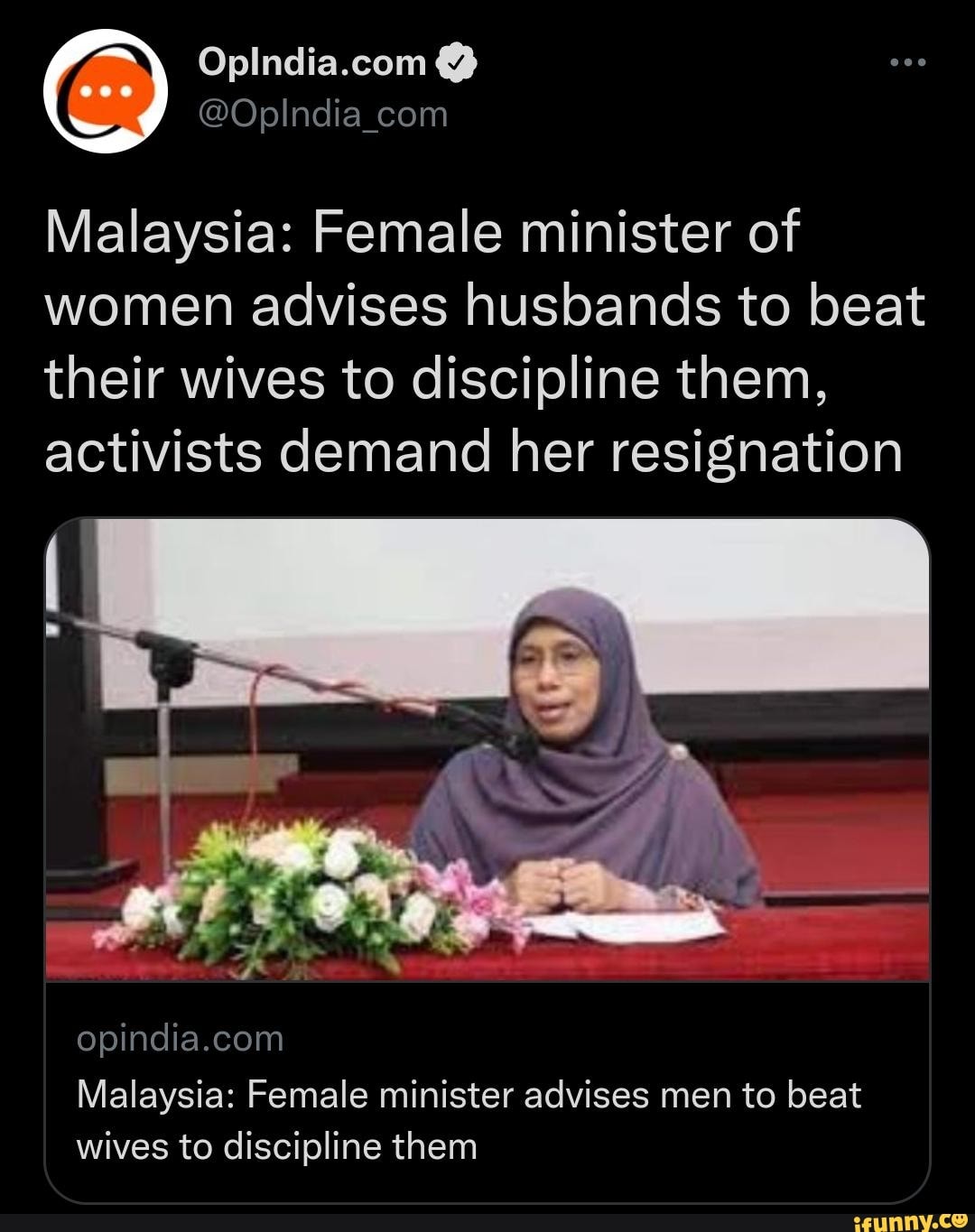This screenshot has height=1232, width=975.
Task: Click the tweet line "activists demand her resignation"
Action: pos(473,451)
